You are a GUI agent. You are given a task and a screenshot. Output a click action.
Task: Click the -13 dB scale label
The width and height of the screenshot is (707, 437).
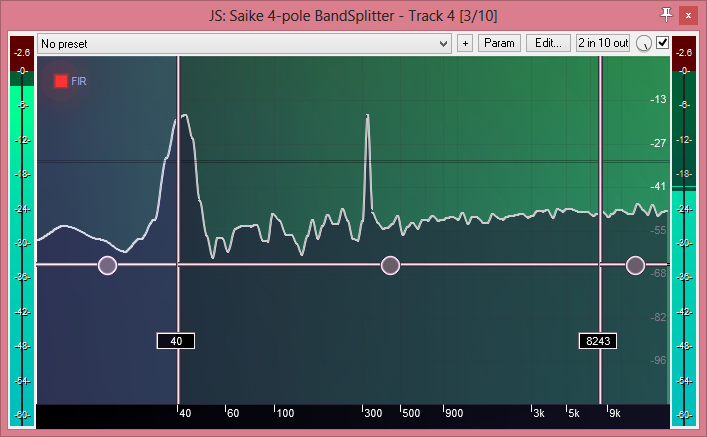[658, 99]
